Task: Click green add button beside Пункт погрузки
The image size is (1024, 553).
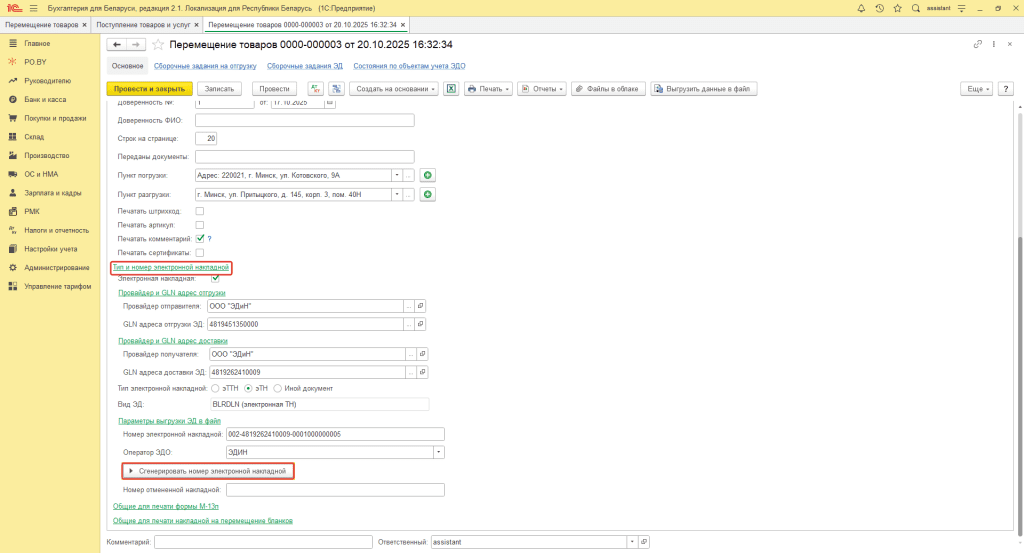Action: point(427,175)
